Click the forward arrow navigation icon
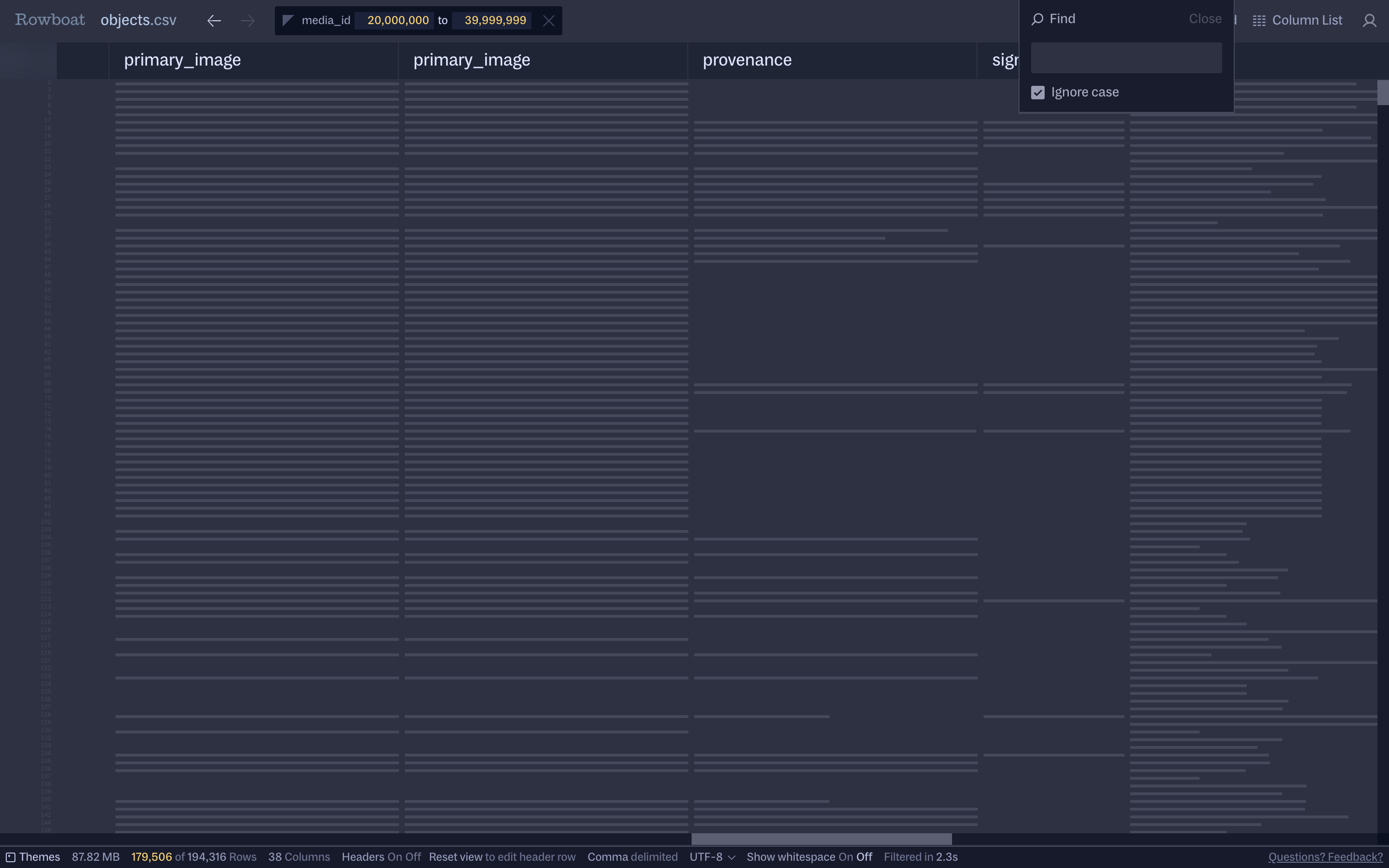The image size is (1389, 868). pos(247,21)
